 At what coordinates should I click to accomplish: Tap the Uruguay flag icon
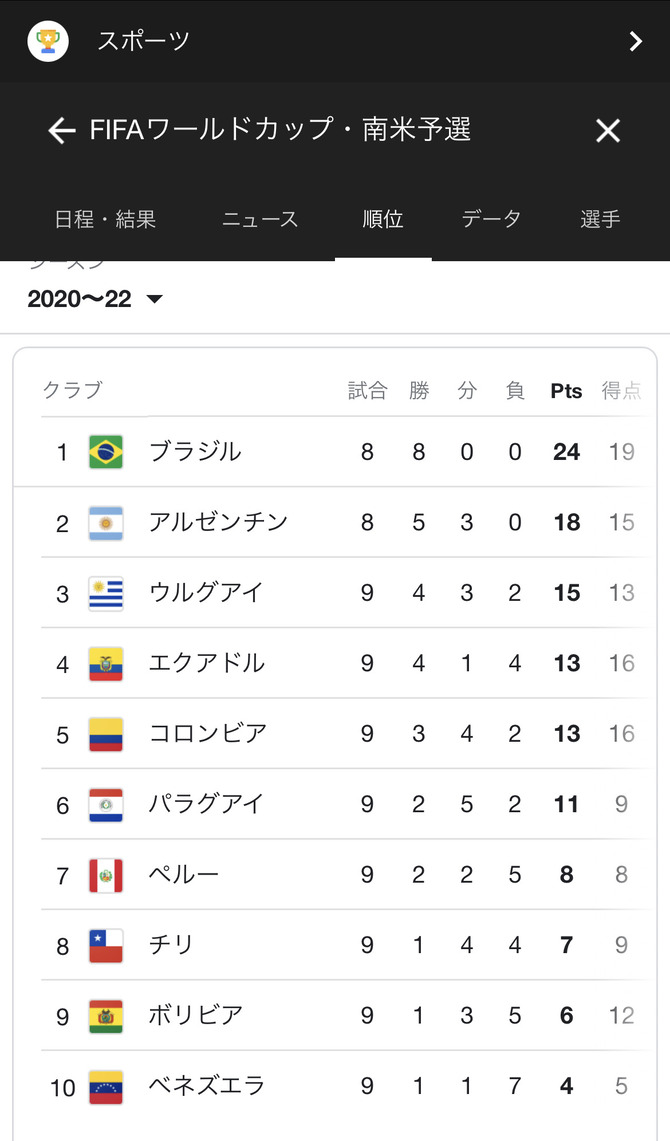(106, 593)
